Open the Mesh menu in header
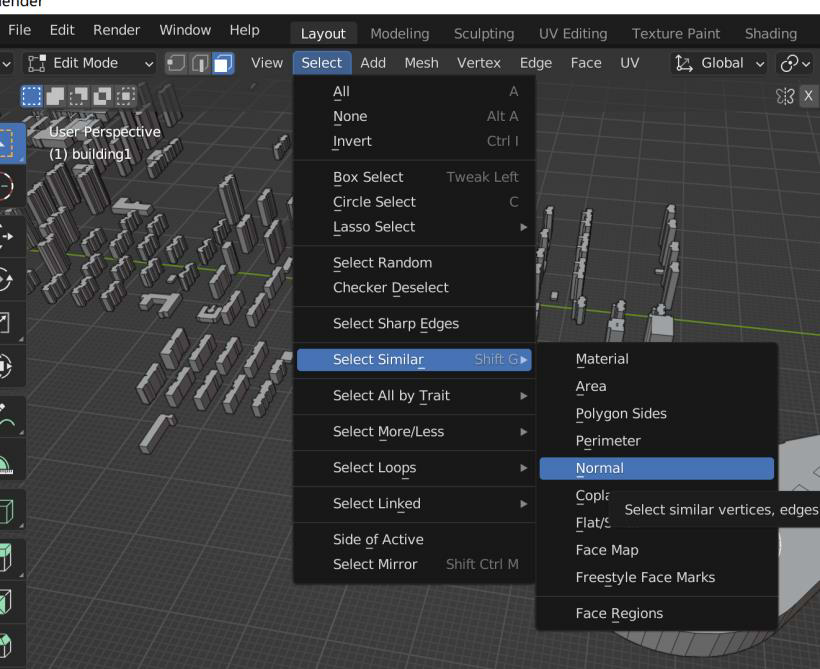Image resolution: width=820 pixels, height=669 pixels. 421,63
